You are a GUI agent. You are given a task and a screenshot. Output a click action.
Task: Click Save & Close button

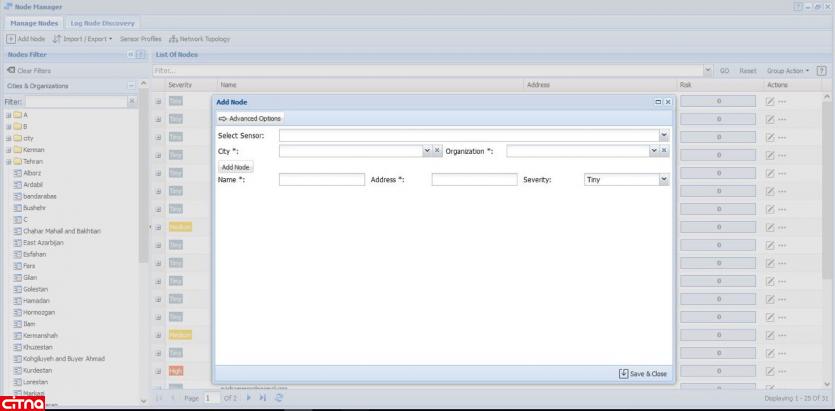click(643, 373)
